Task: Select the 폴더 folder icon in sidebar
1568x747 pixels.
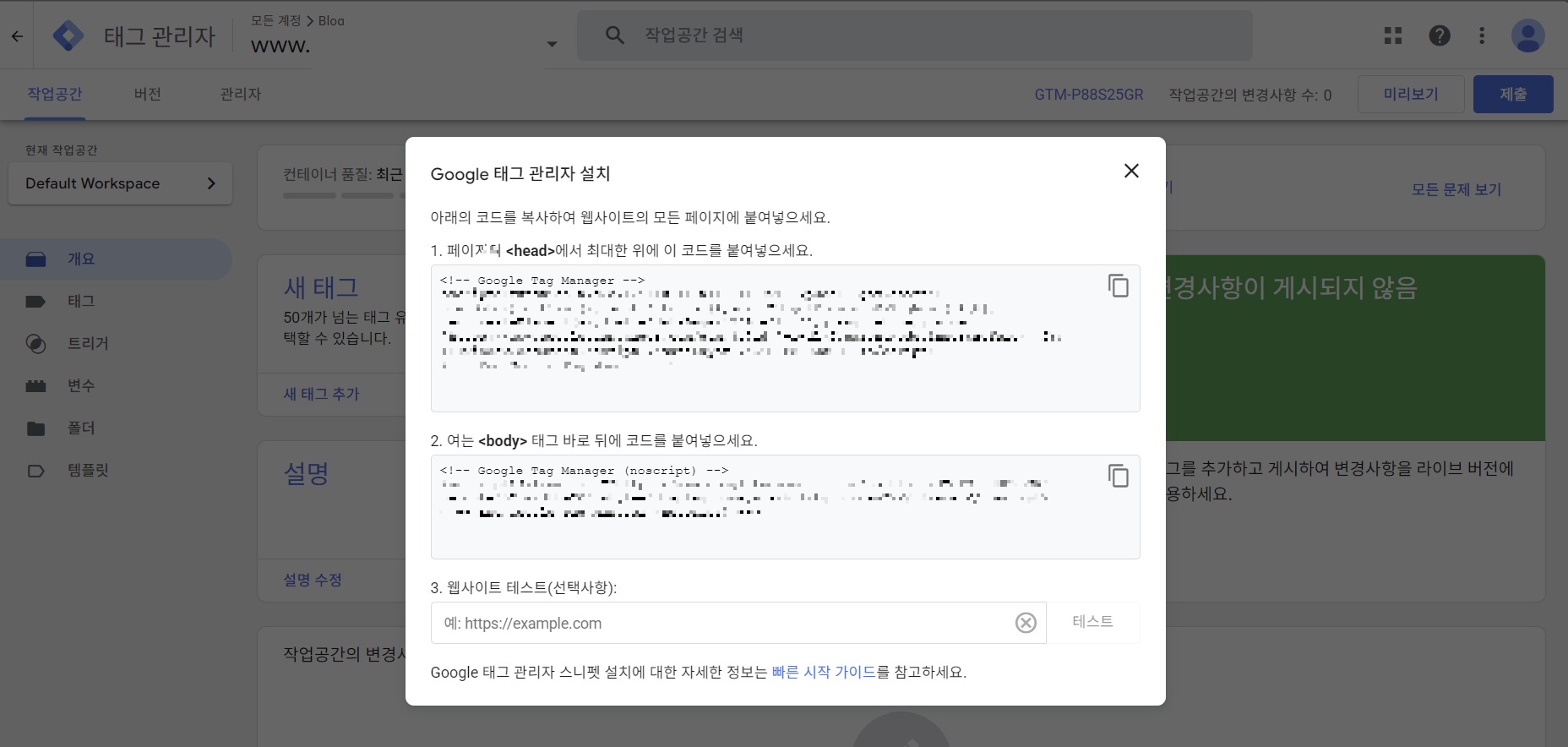Action: click(x=35, y=428)
